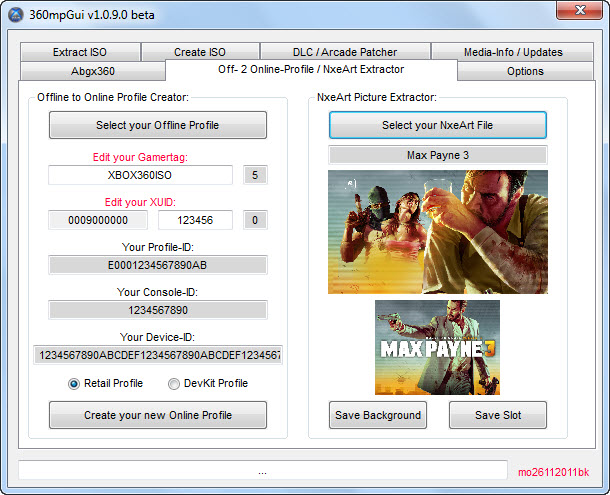
Task: Click NxeArt Picture Extractor heading
Action: [x=377, y=97]
